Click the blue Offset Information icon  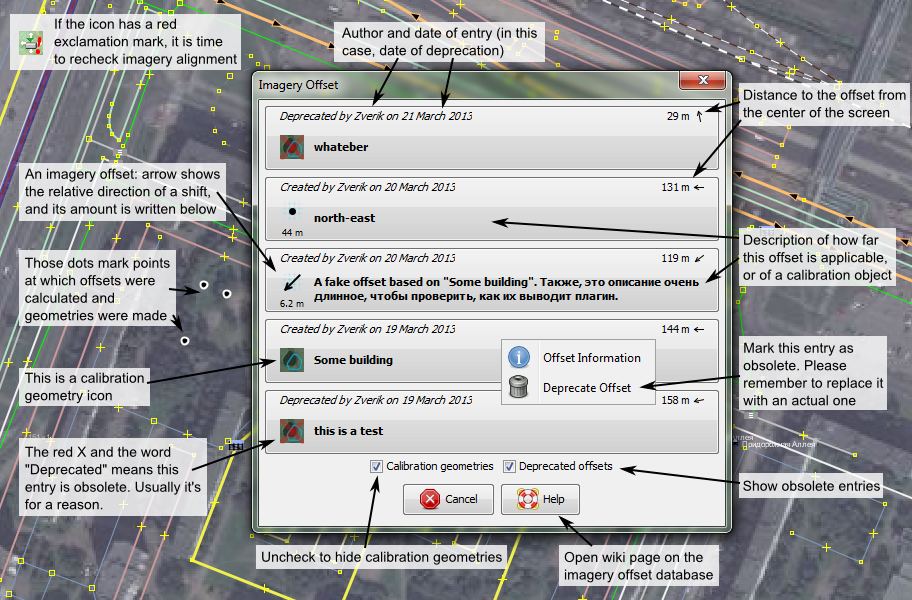point(519,357)
